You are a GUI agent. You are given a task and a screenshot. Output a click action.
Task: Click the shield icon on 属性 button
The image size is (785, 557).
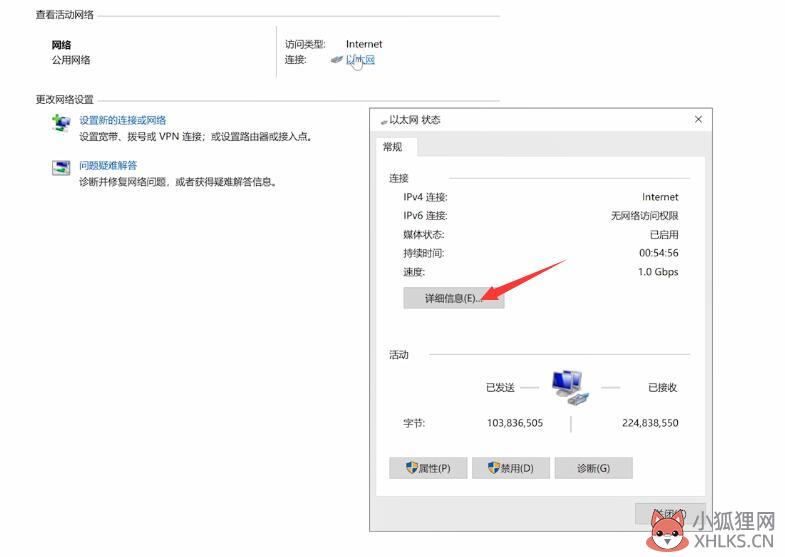pos(412,468)
